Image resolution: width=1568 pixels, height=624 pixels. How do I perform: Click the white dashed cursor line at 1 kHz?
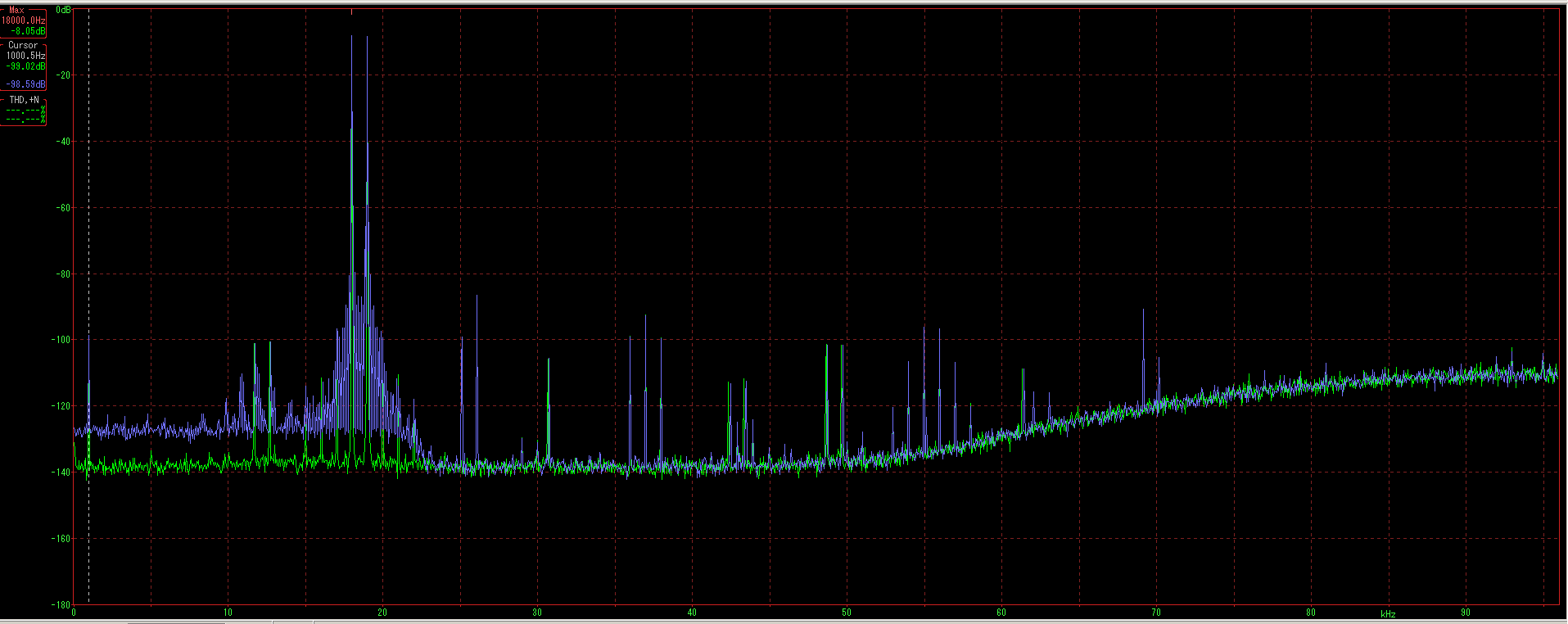pos(88,307)
